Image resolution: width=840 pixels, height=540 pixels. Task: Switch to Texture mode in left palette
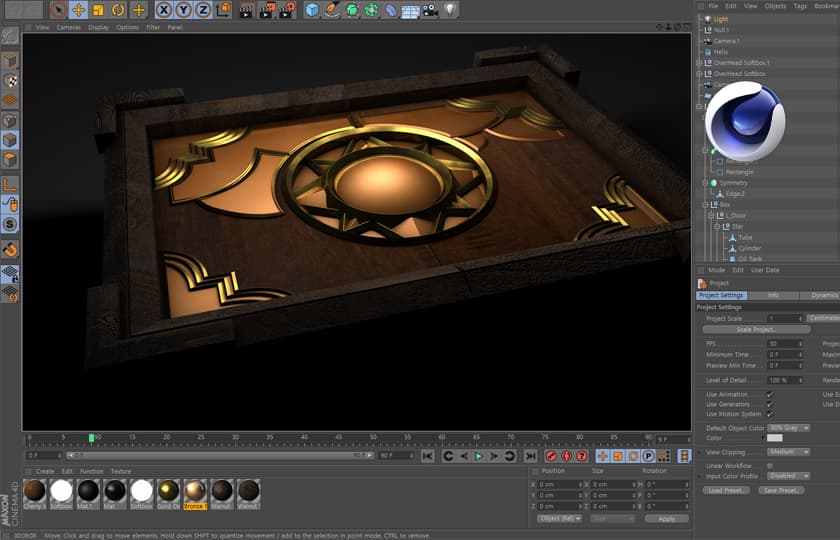10,81
